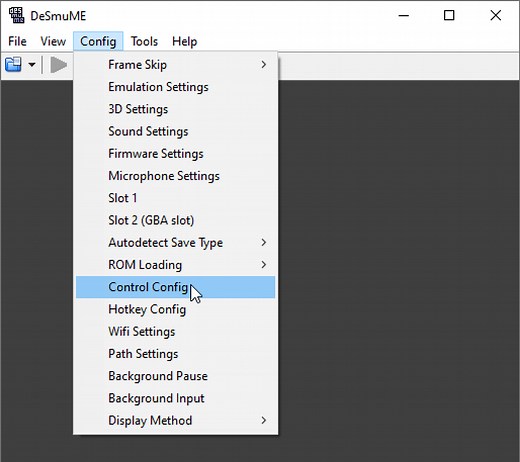Expand the Frame Skip submenu
The width and height of the screenshot is (520, 462).
point(175,65)
